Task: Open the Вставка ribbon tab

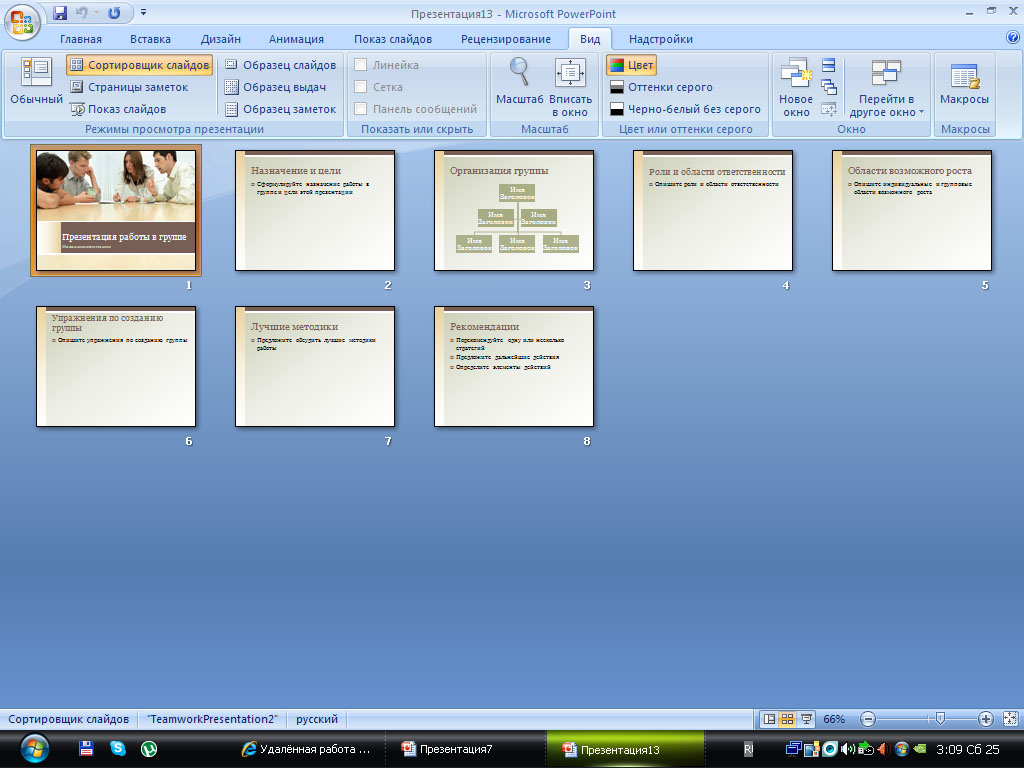Action: 150,39
